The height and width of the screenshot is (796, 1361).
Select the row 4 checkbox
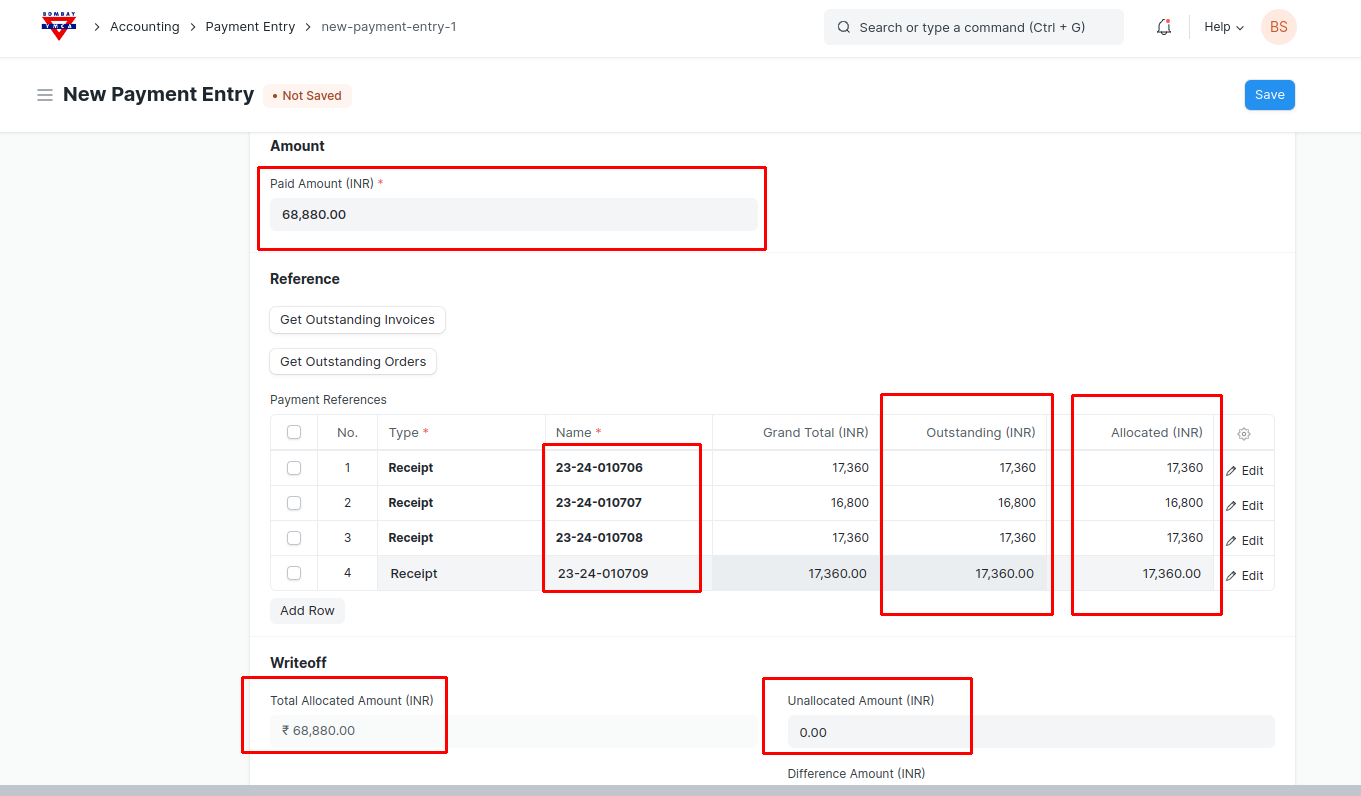[294, 573]
